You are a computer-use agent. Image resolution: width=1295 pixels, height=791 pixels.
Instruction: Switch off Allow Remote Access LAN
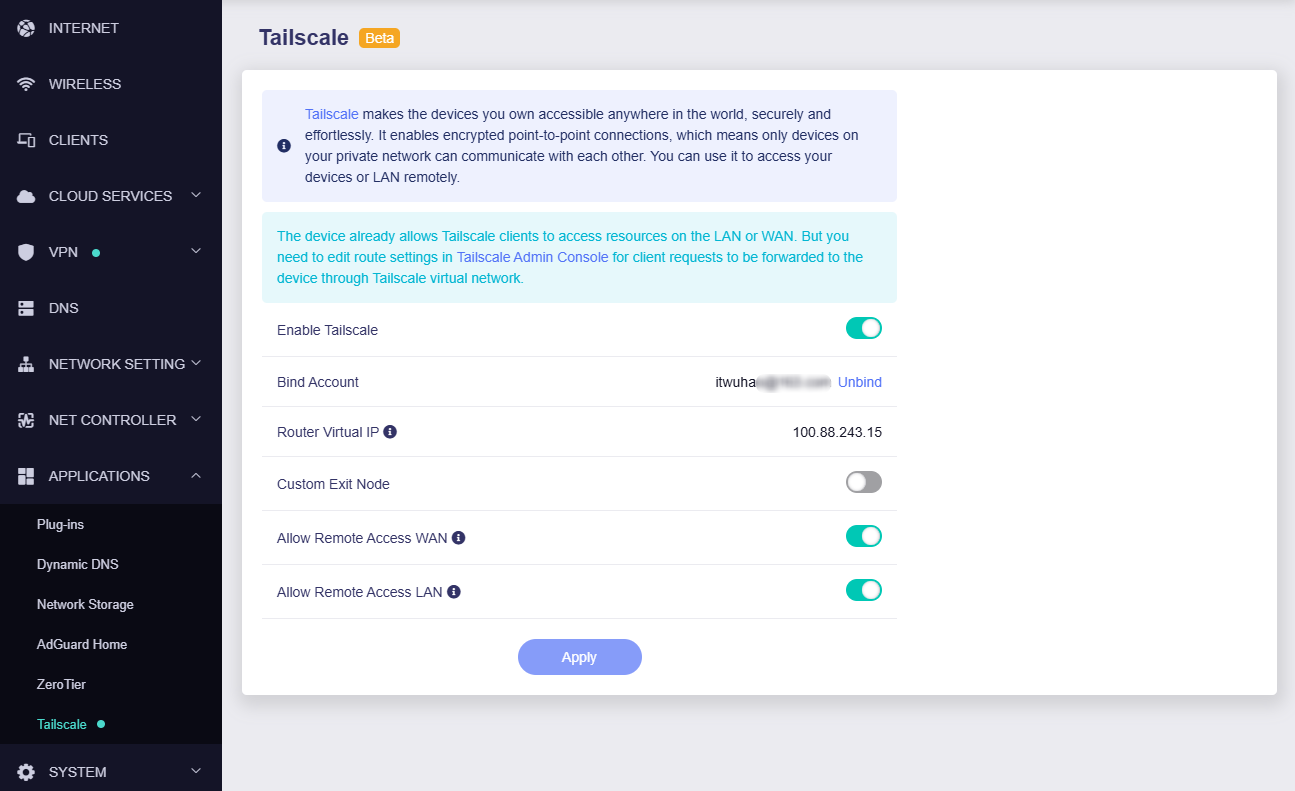(863, 590)
